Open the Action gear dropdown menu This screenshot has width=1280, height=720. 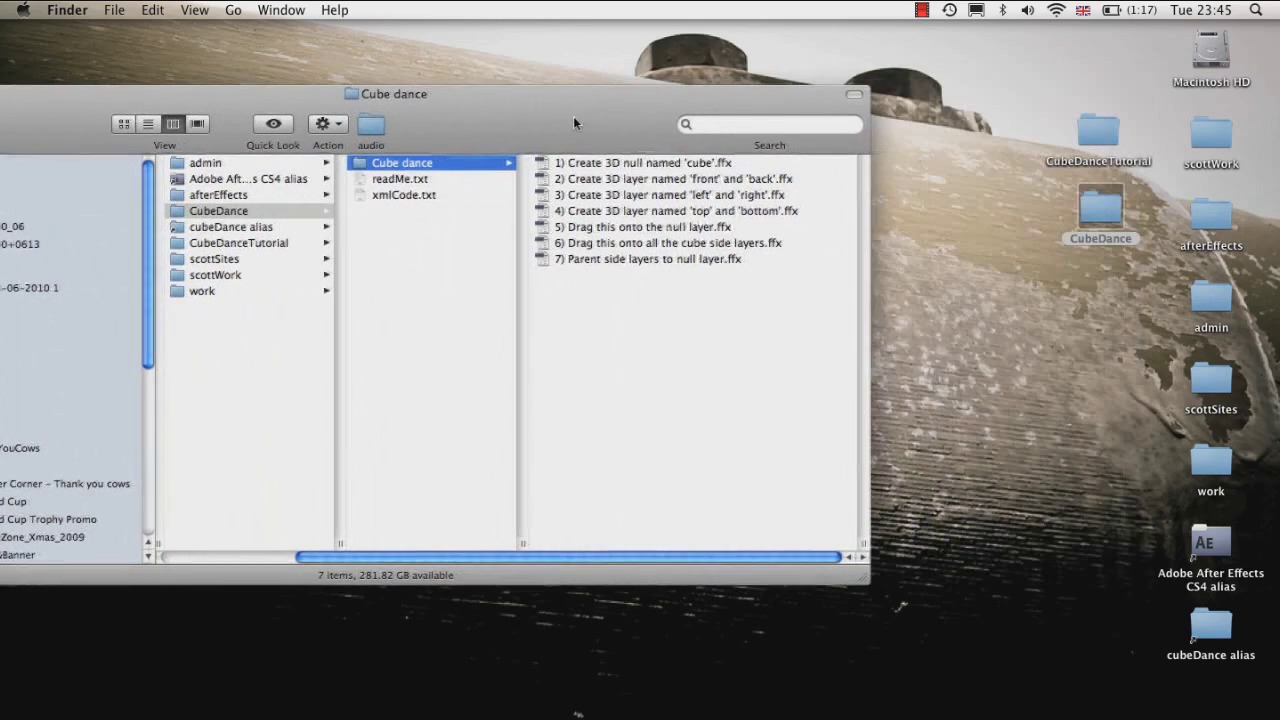tap(327, 124)
